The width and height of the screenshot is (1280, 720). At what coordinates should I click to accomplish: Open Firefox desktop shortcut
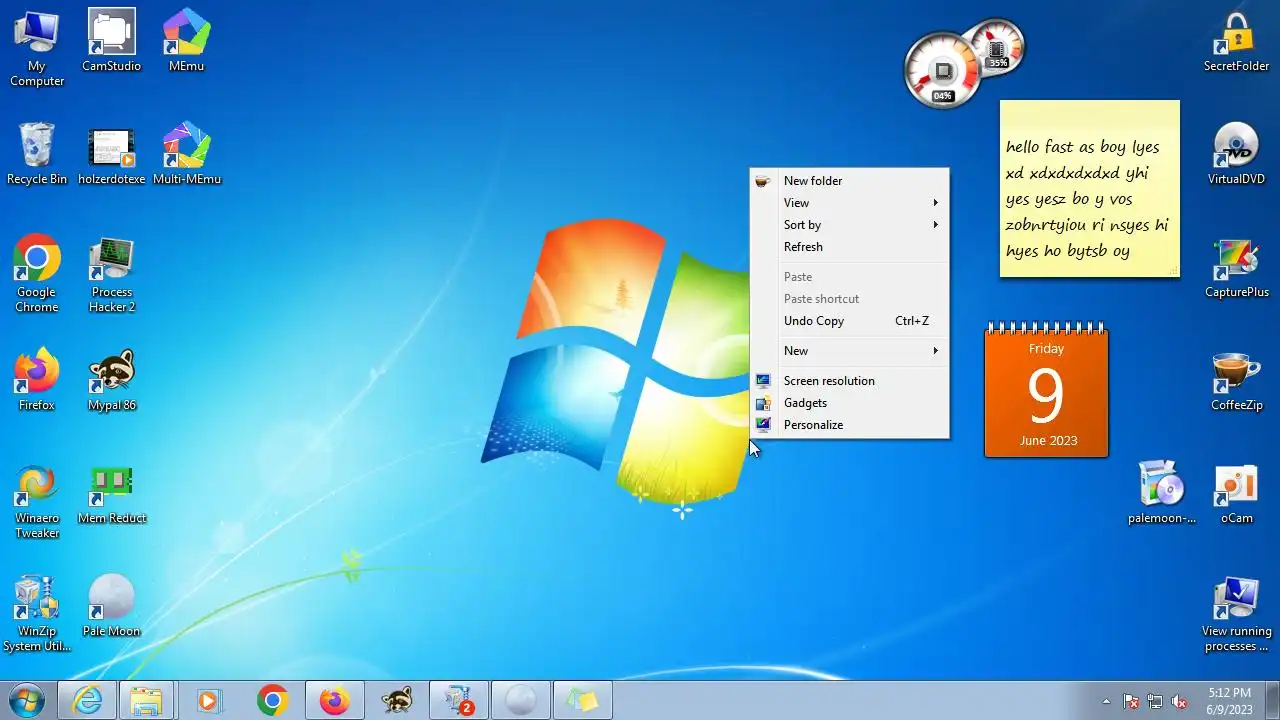point(37,380)
